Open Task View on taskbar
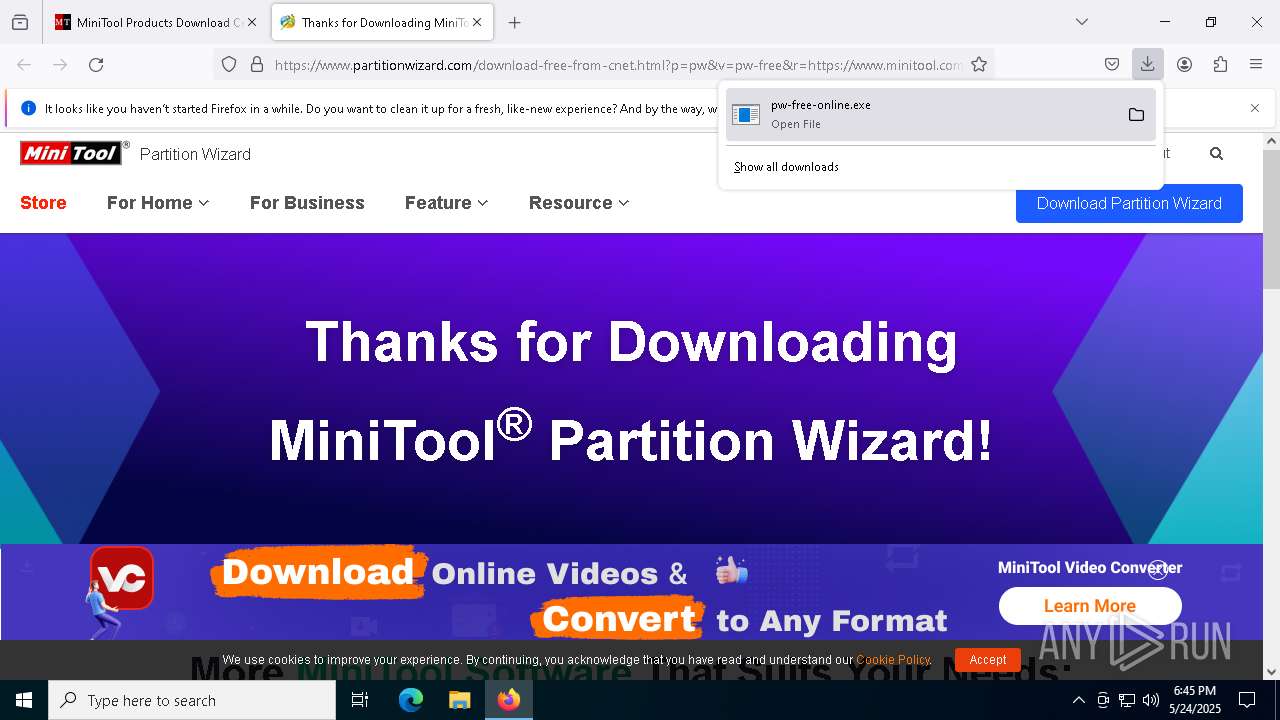The width and height of the screenshot is (1280, 720). pyautogui.click(x=360, y=700)
